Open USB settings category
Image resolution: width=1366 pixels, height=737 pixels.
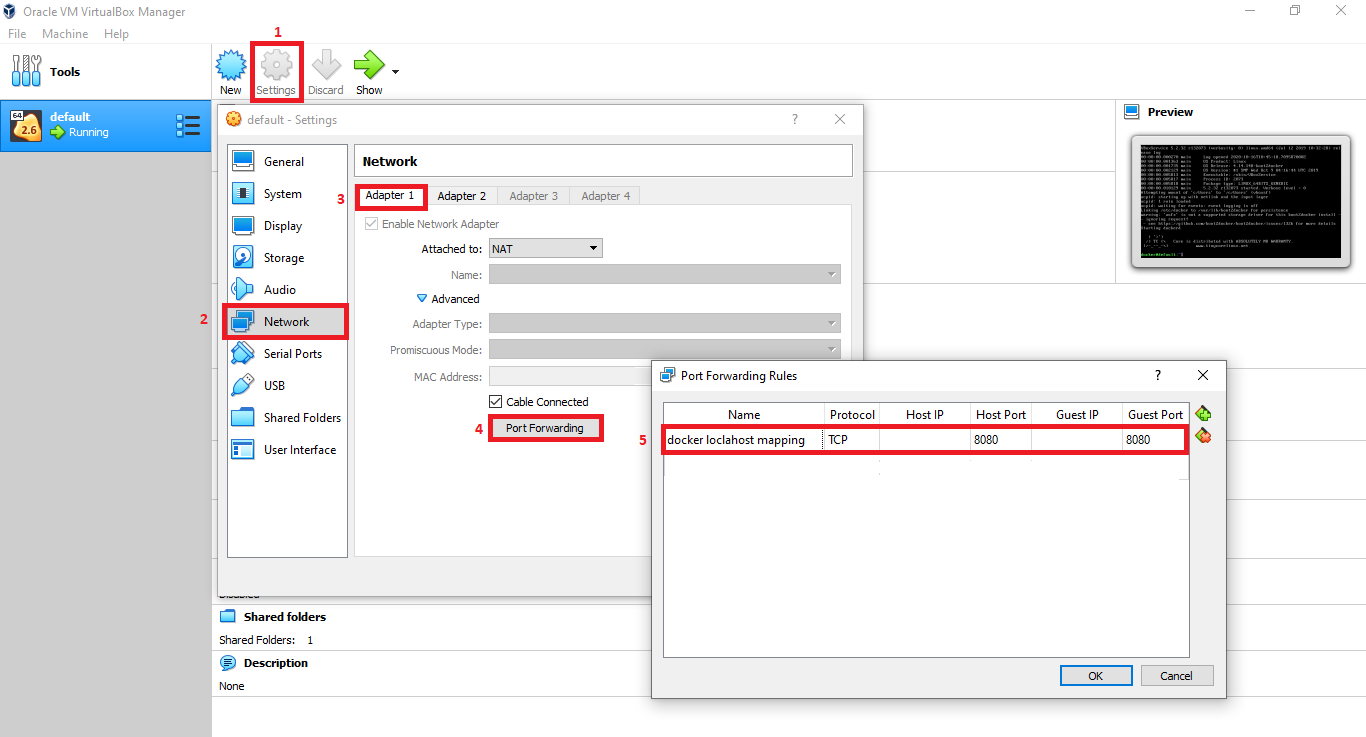[x=287, y=385]
